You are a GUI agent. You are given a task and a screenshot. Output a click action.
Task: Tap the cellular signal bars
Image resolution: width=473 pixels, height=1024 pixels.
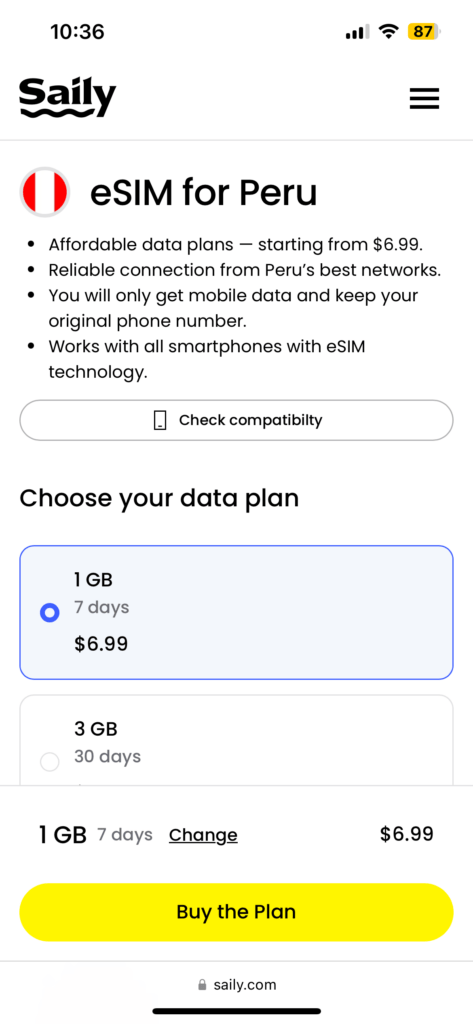coord(357,31)
